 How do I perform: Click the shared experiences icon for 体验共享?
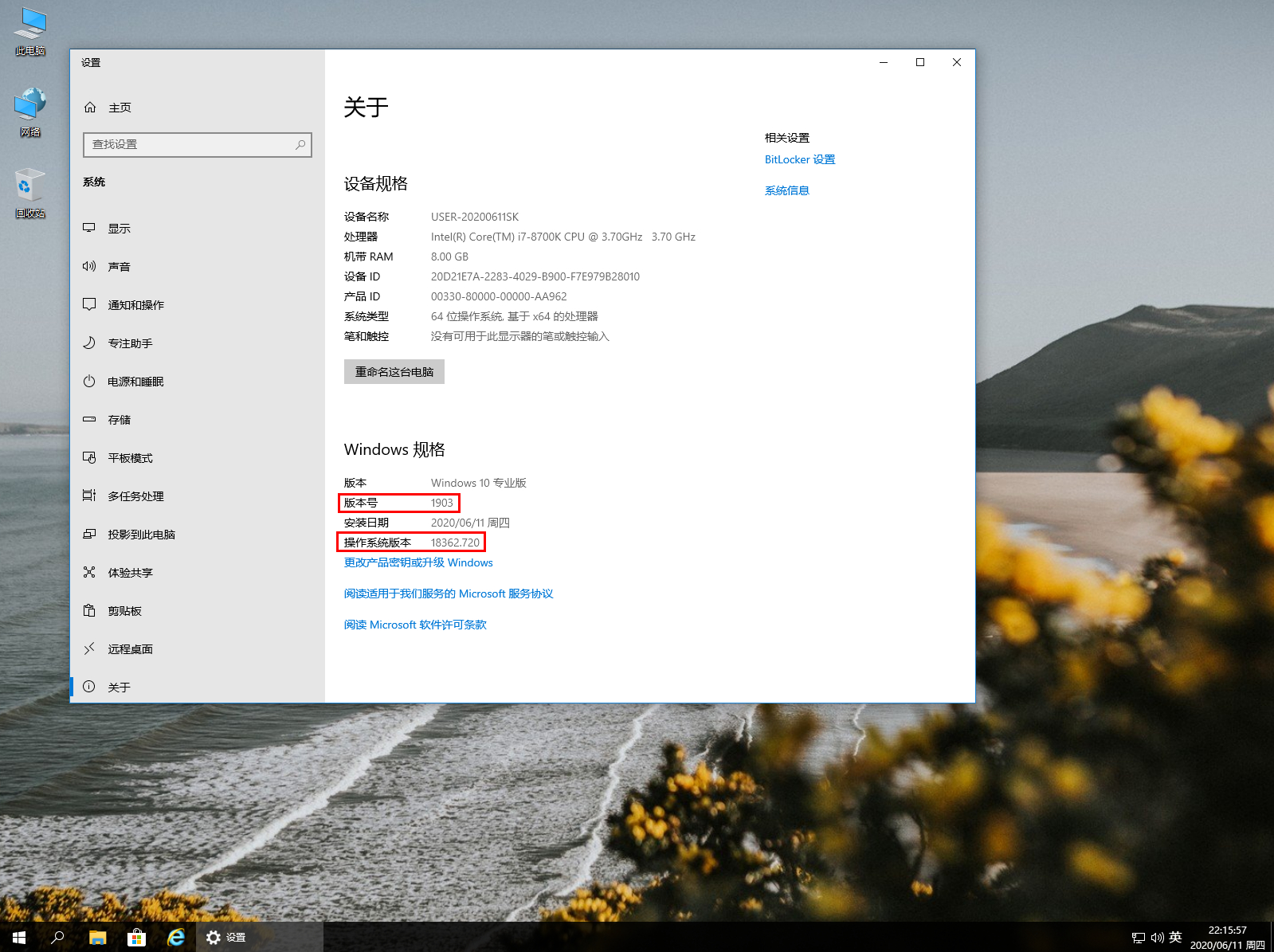(x=89, y=573)
